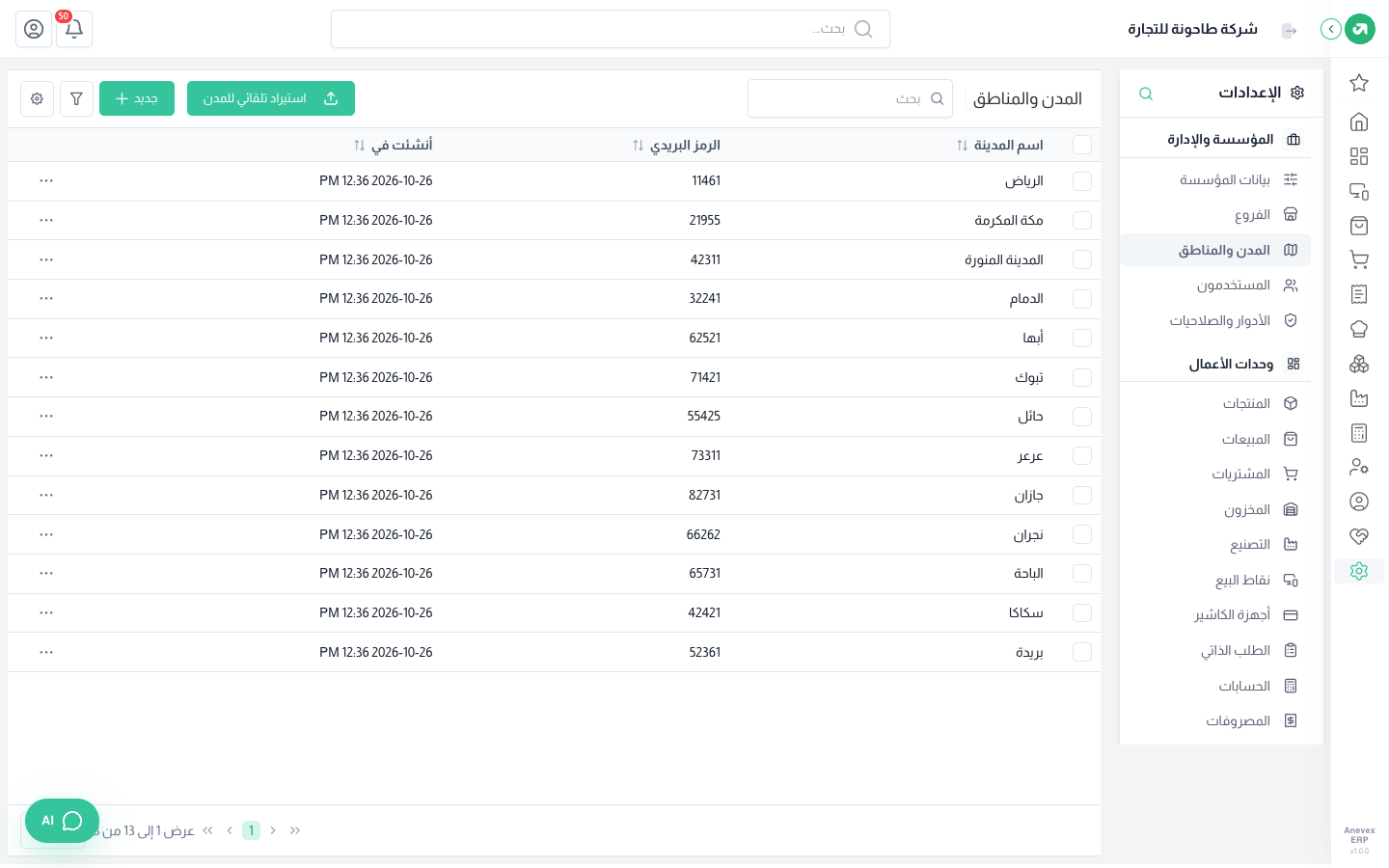The height and width of the screenshot is (868, 1389).
Task: Select the checkbox for تبوك row
Action: click(1082, 377)
